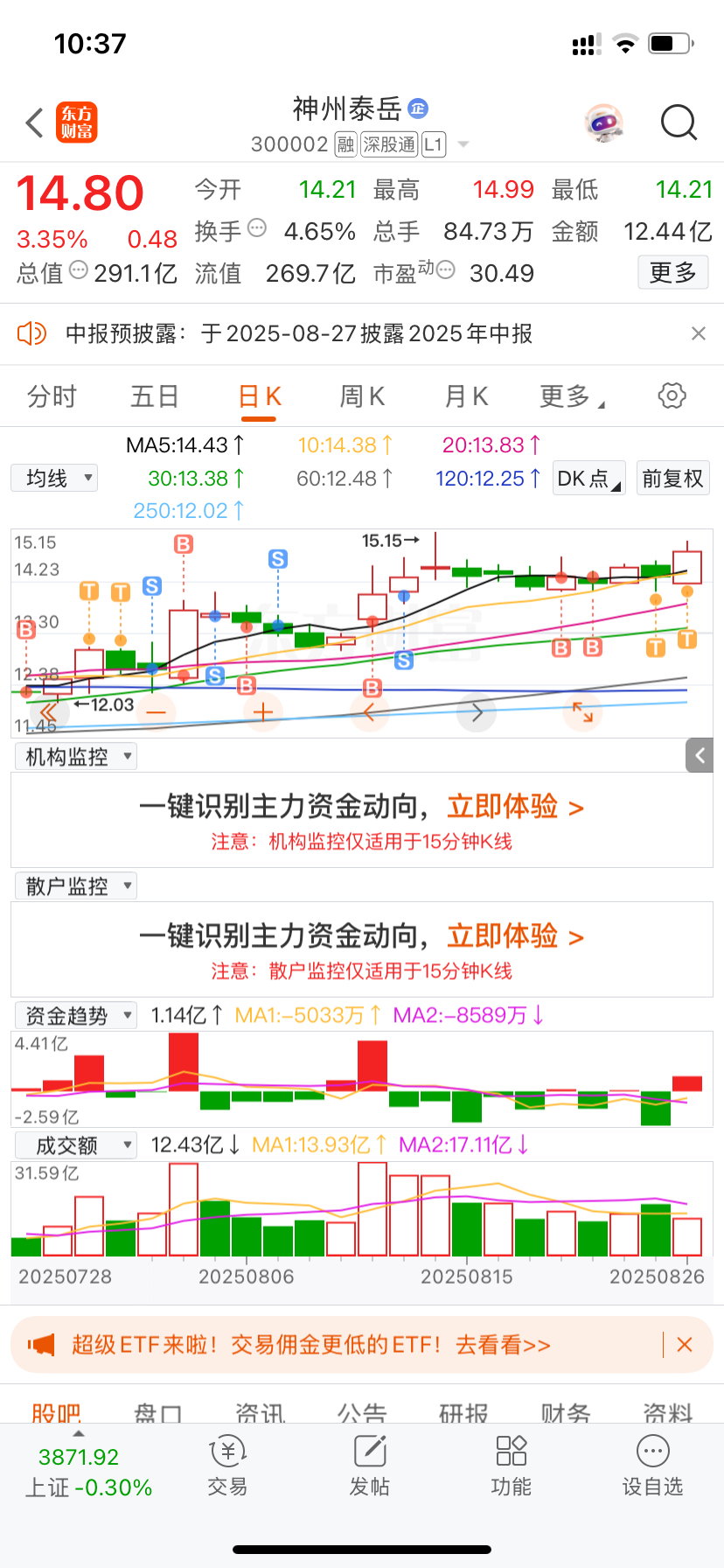The image size is (724, 1568).
Task: Switch to 月K chart tab
Action: coord(466,396)
